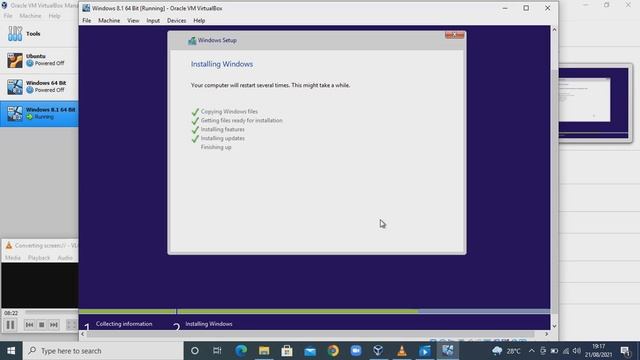Switch to running VM taskbar icon

(x=448, y=351)
